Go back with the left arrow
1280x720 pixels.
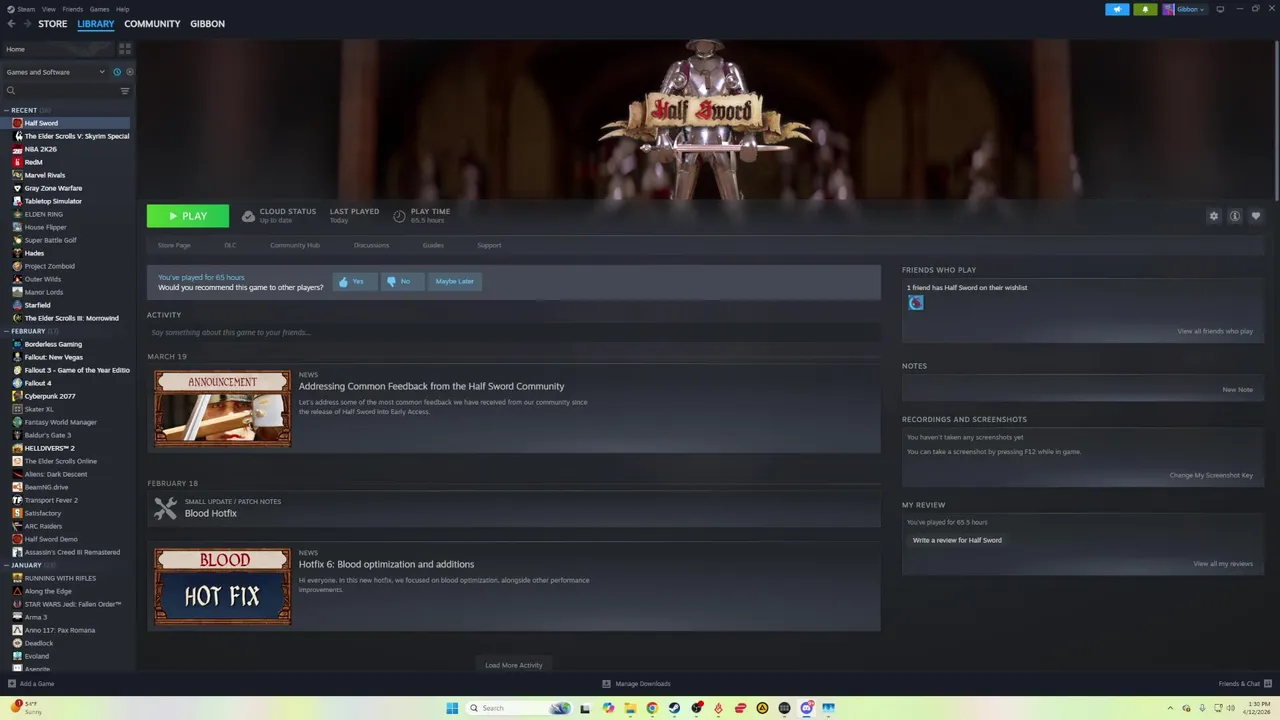[12, 24]
